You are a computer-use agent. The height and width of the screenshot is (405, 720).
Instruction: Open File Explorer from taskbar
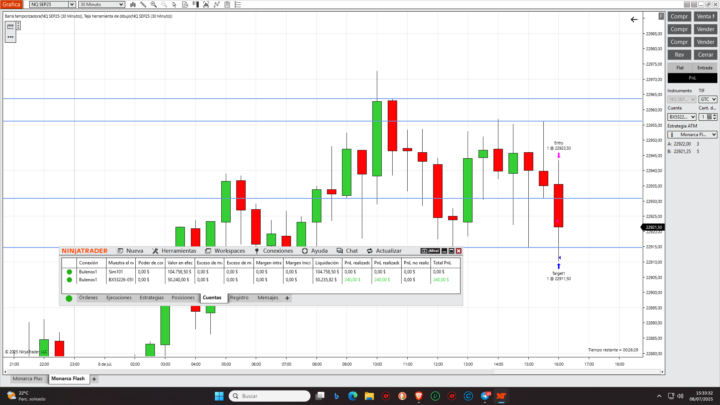(x=369, y=396)
